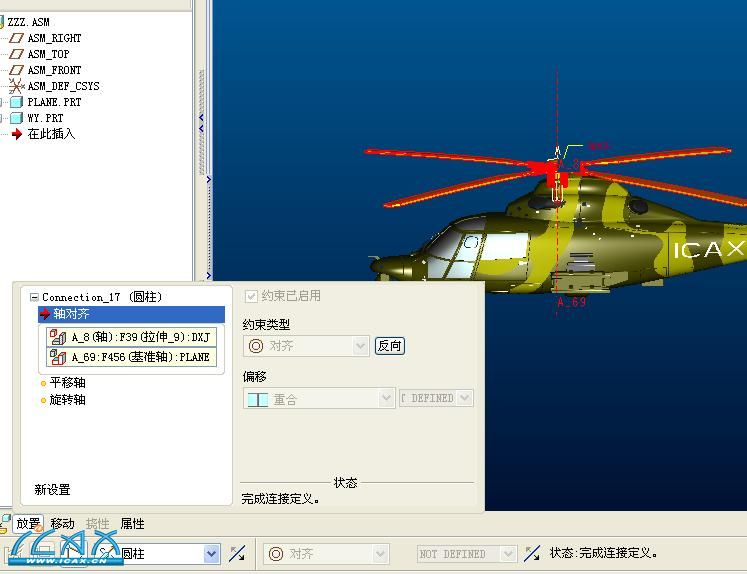Viewport: 747px width, 574px height.
Task: Click the first left-pointing panel collapse arrow
Action: (x=201, y=117)
